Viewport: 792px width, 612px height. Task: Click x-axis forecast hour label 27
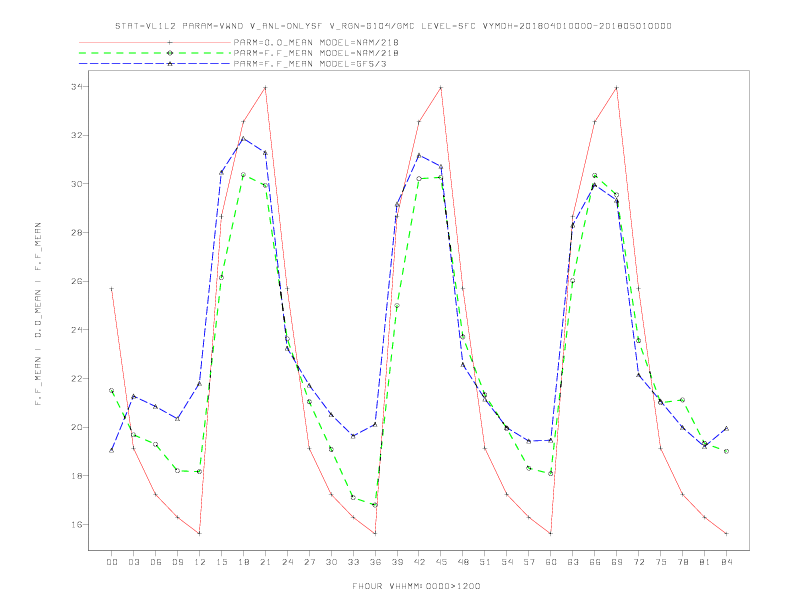[309, 562]
